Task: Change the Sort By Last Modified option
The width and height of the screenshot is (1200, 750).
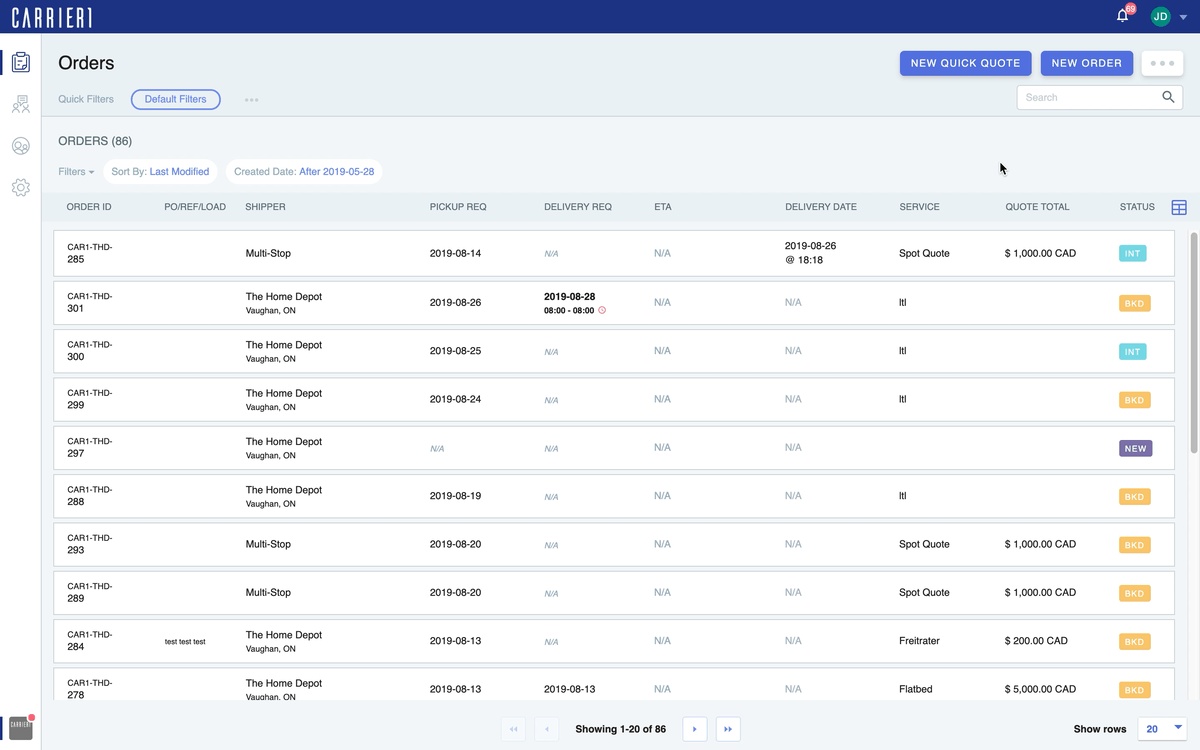Action: coord(160,172)
